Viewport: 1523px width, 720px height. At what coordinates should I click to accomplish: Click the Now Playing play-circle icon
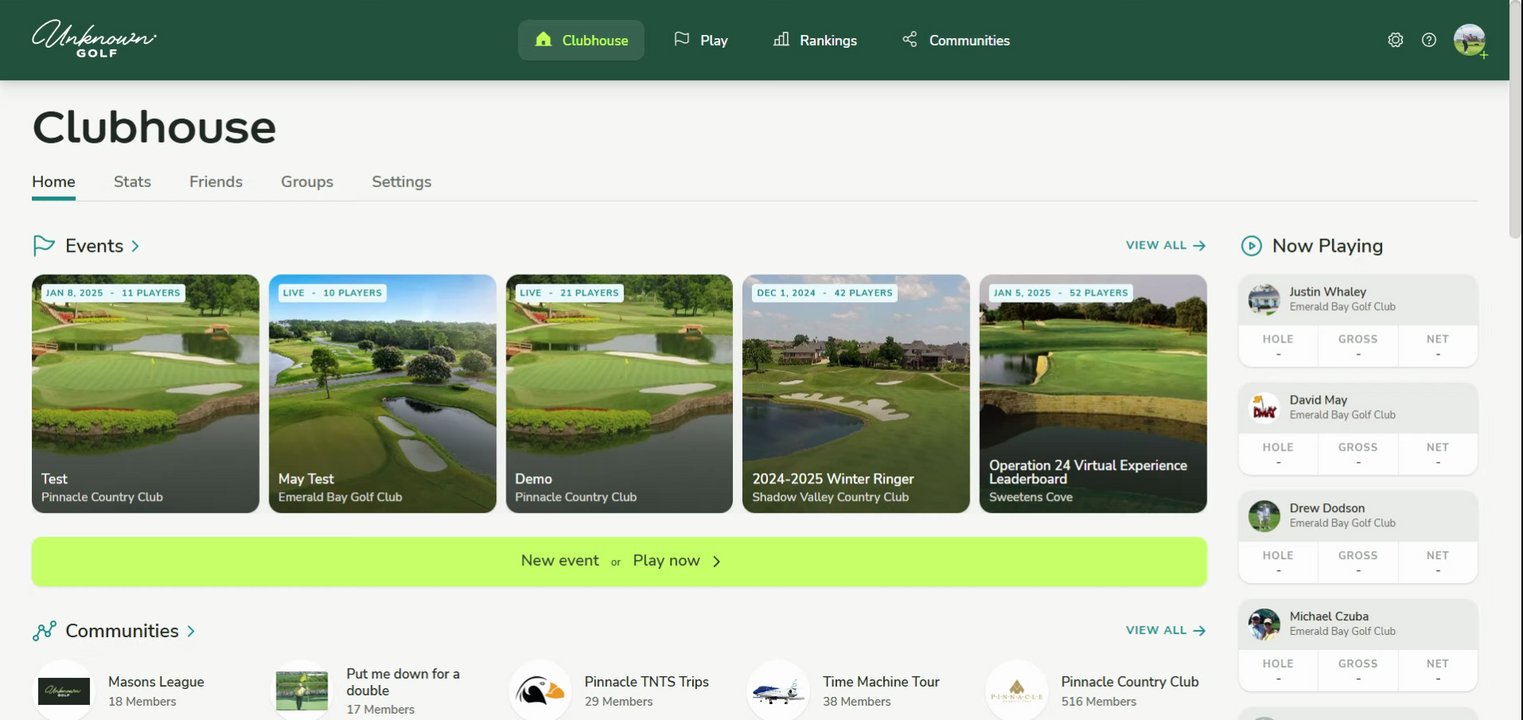pos(1251,245)
